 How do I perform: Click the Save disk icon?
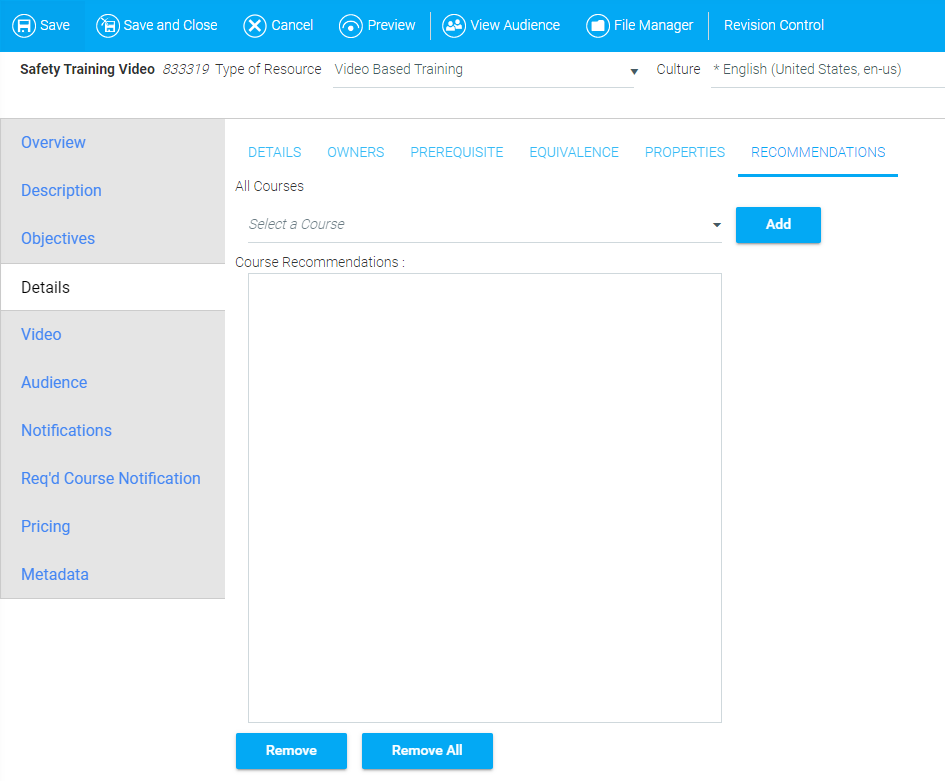[24, 26]
